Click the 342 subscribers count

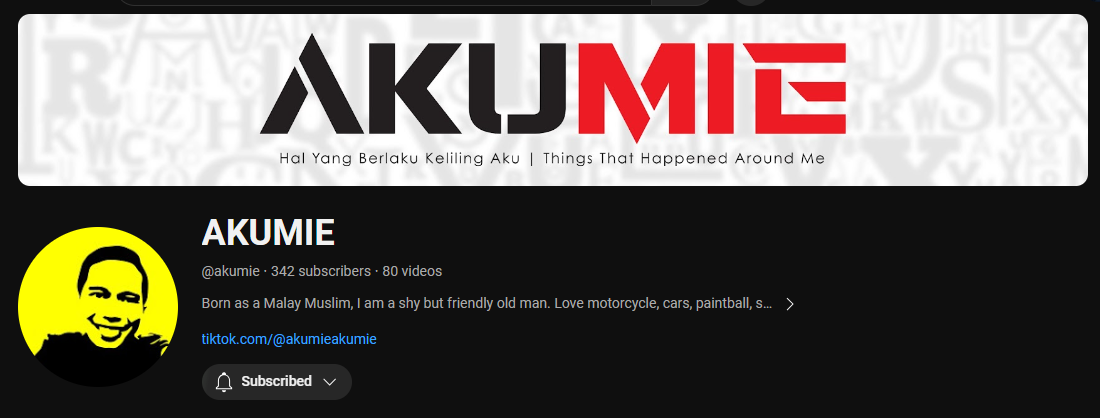click(x=321, y=271)
